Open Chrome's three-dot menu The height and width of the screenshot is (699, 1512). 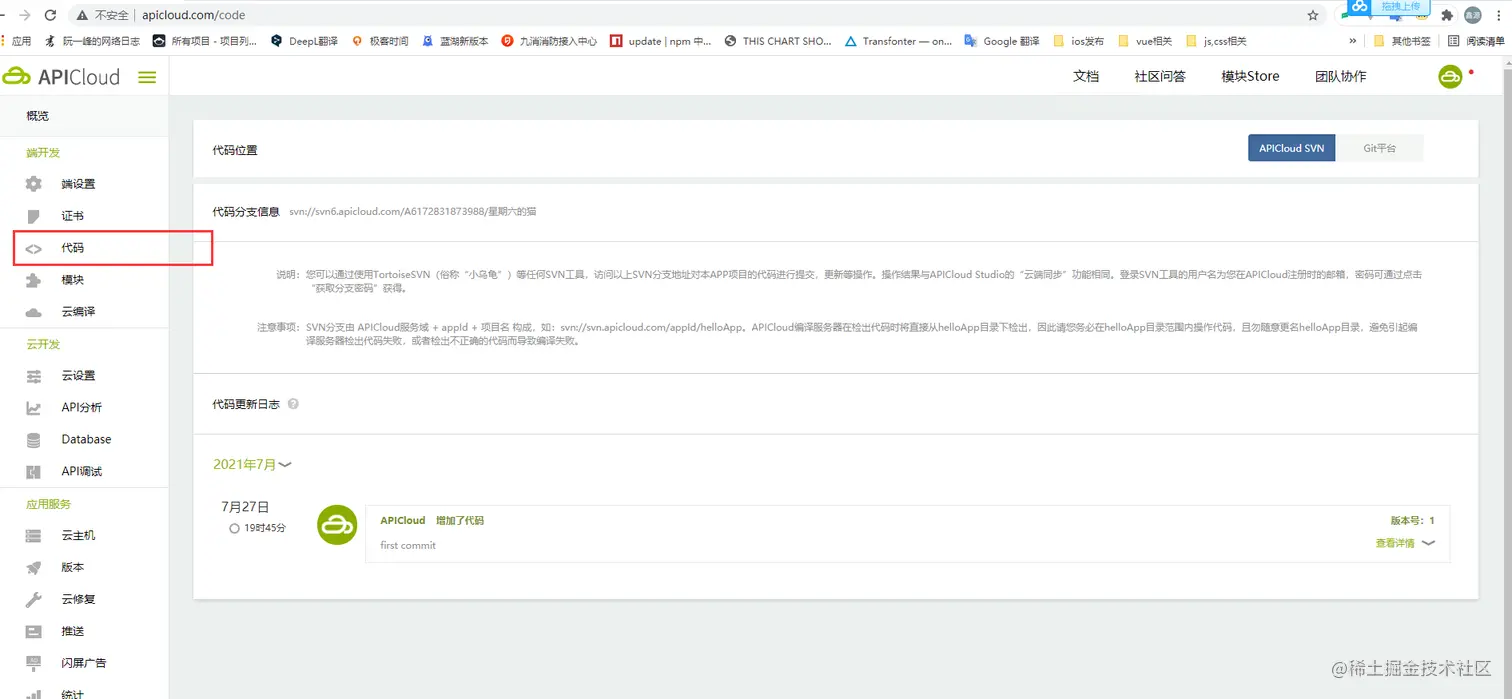click(x=1499, y=15)
